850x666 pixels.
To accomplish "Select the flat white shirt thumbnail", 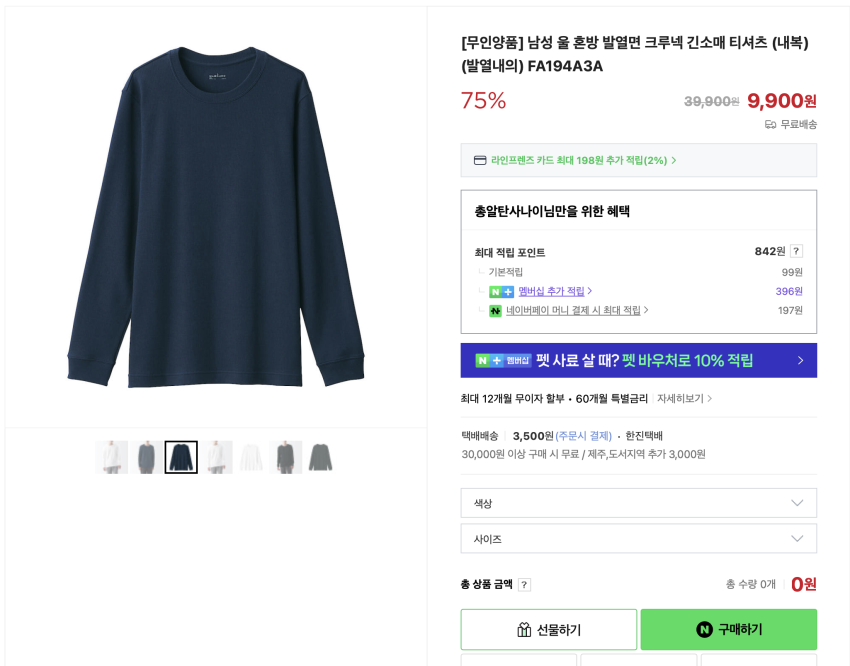I will pyautogui.click(x=251, y=457).
